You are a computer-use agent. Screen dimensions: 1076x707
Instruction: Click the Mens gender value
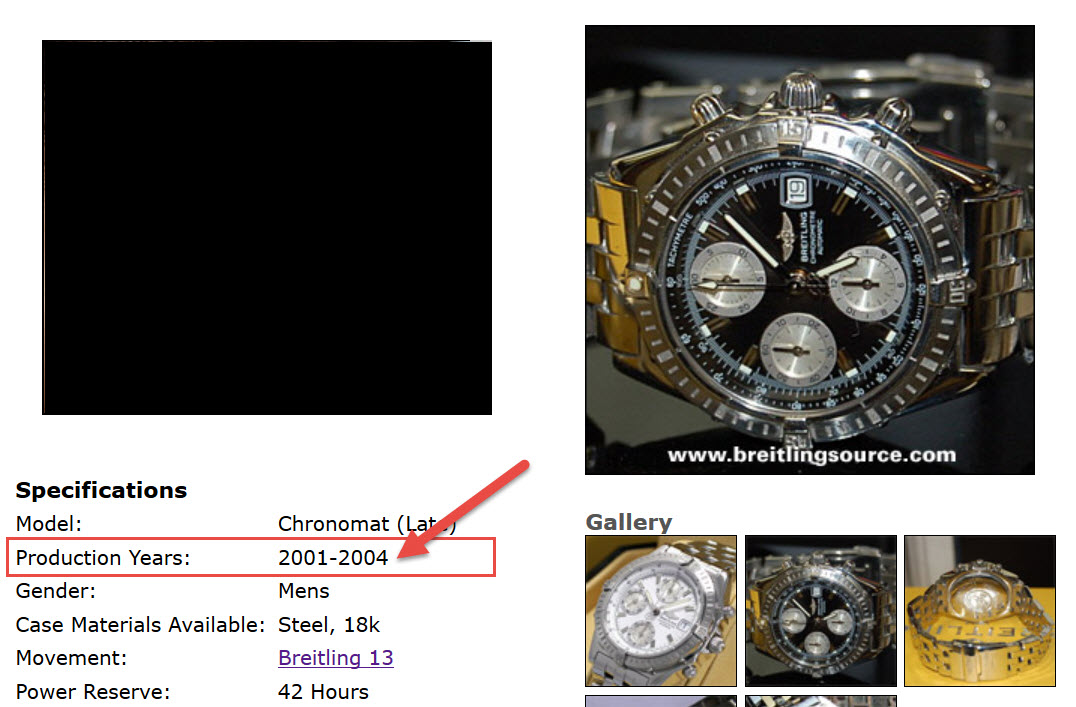[304, 591]
